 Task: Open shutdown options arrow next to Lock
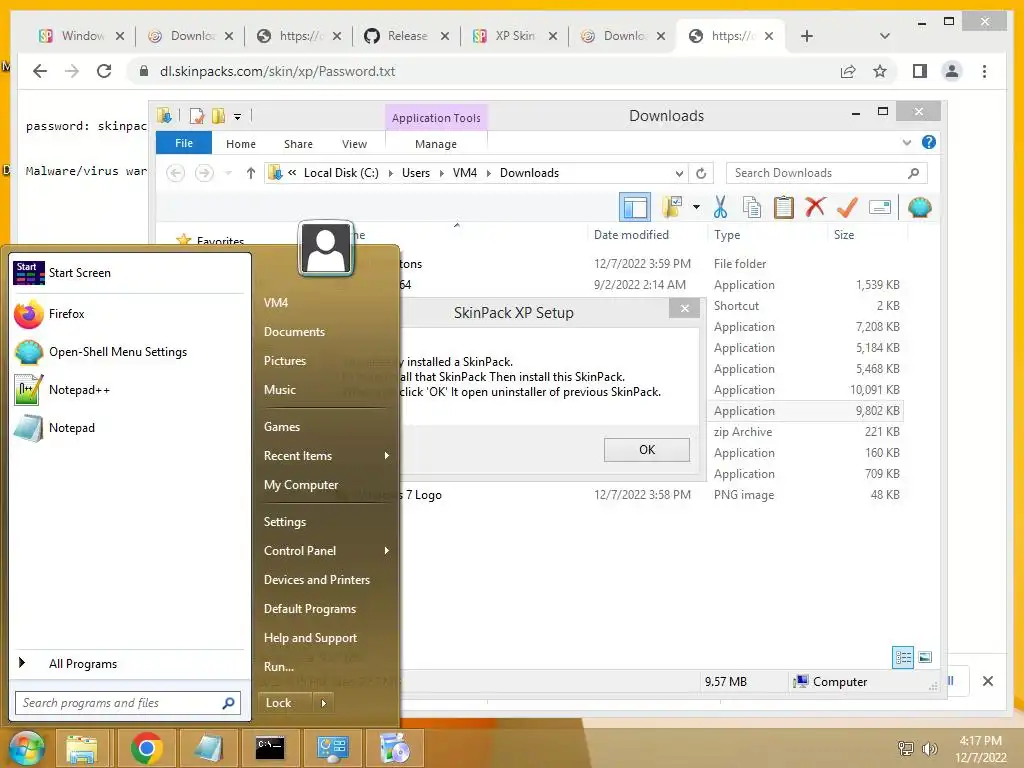click(x=323, y=703)
